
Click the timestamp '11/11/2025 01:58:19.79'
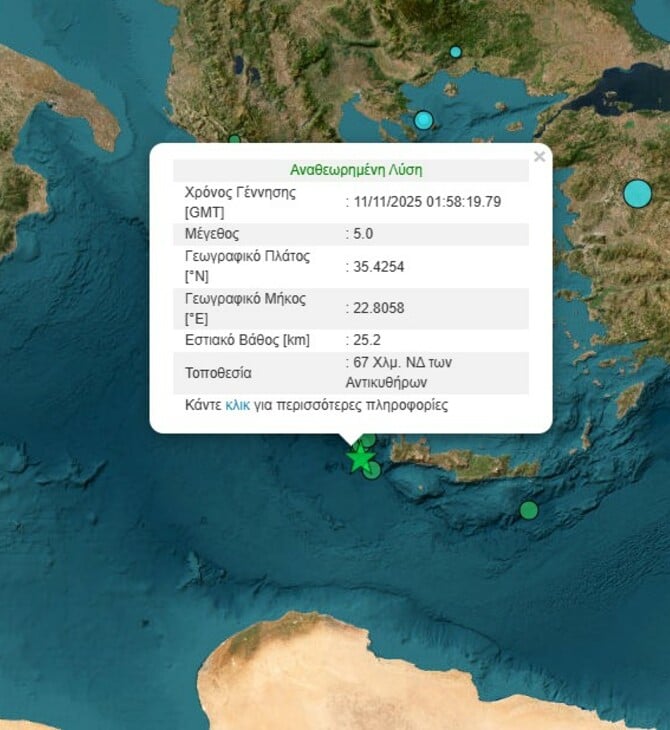coord(427,202)
